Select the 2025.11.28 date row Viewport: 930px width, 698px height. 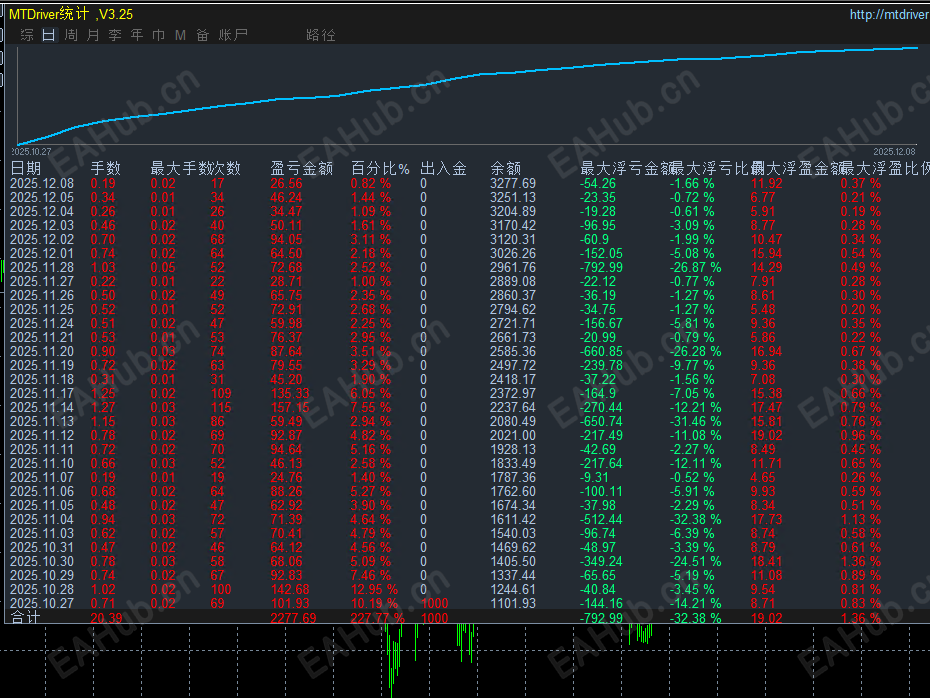tap(41, 268)
